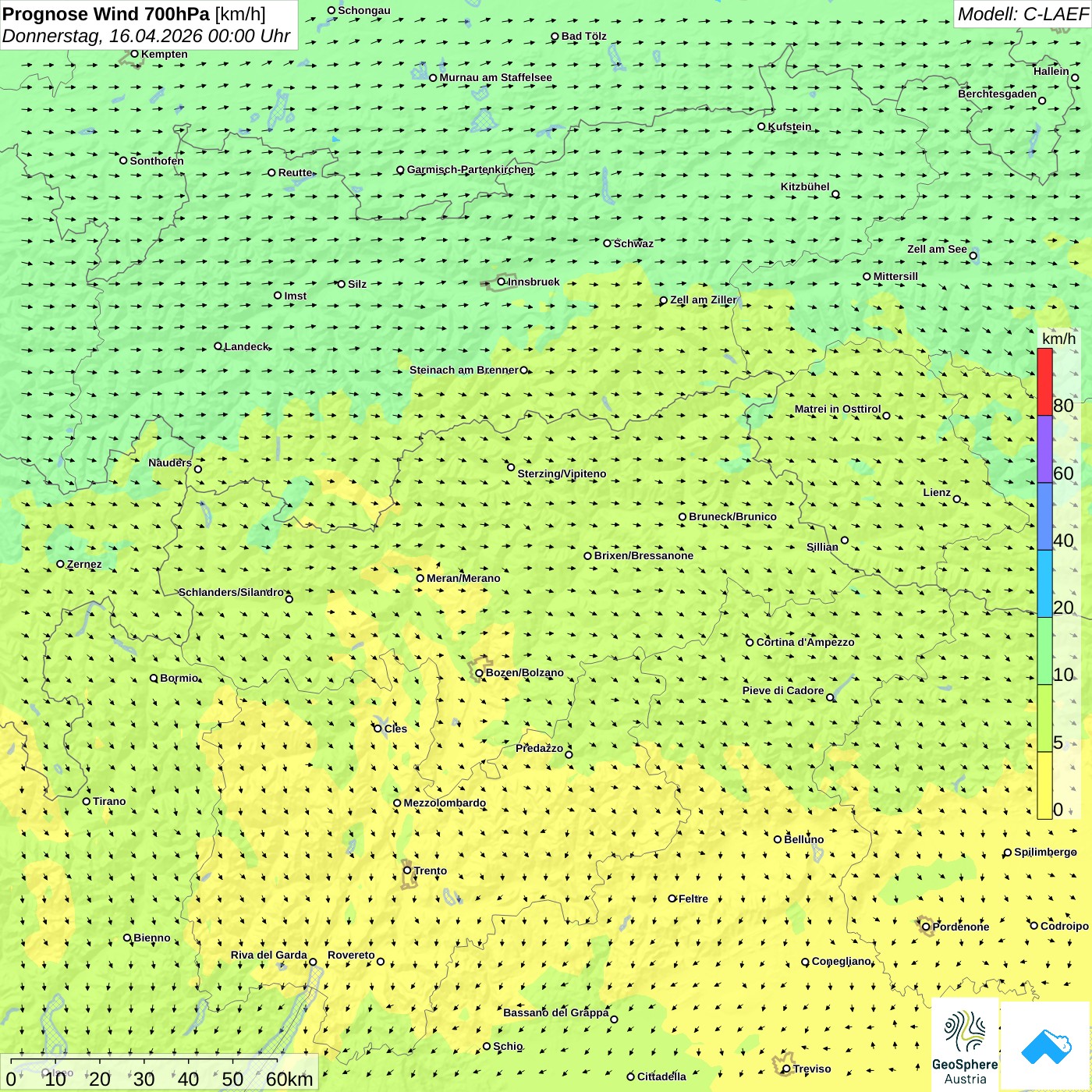Screen dimensions: 1092x1092
Task: Click the 'Cles' label
Action: tap(395, 729)
